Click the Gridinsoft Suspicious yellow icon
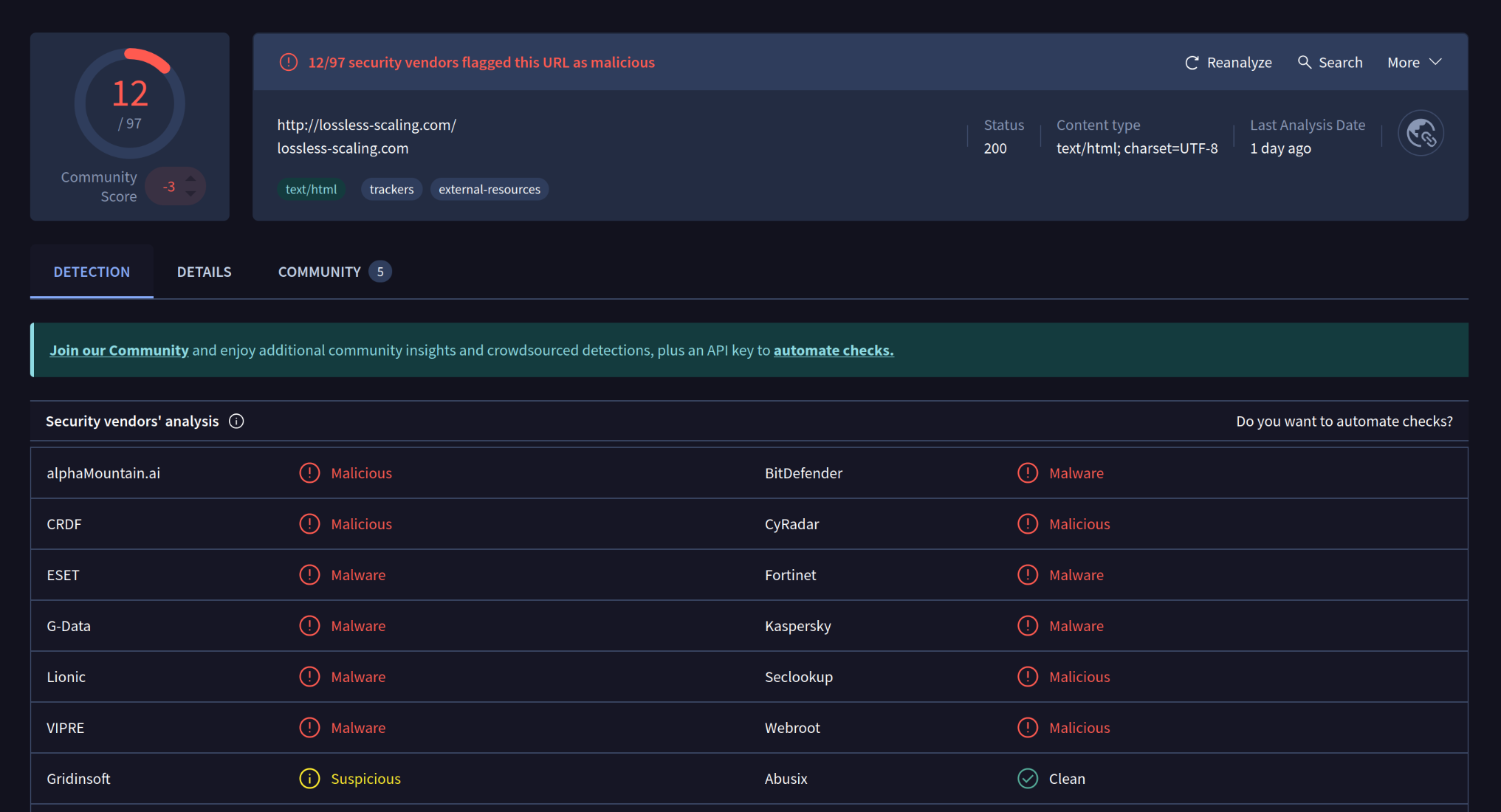 point(309,779)
